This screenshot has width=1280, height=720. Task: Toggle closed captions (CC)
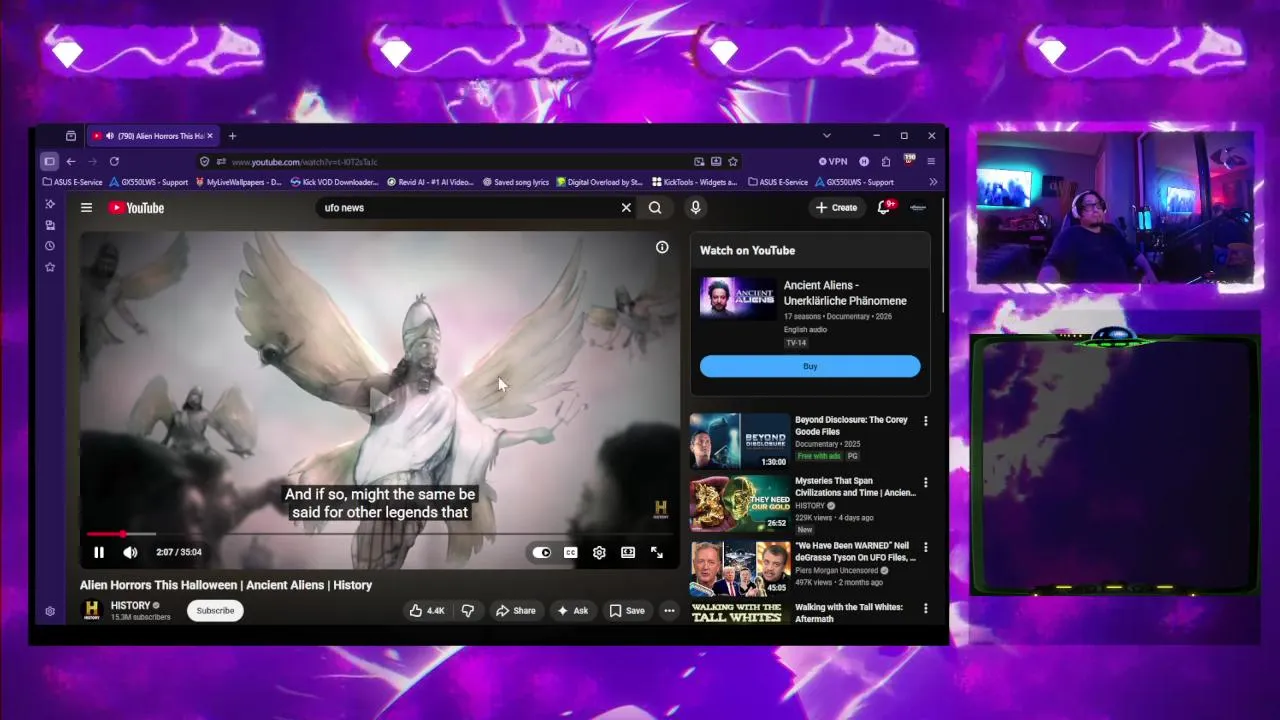[x=570, y=552]
